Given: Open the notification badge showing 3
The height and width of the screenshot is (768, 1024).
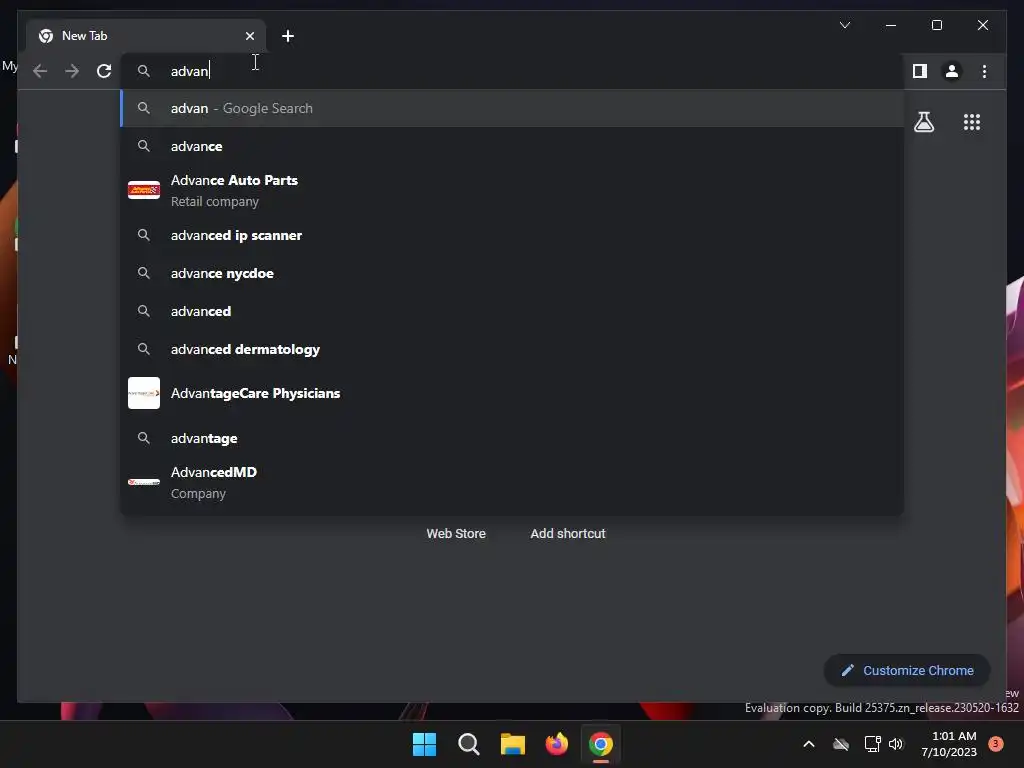Looking at the screenshot, I should tap(995, 744).
